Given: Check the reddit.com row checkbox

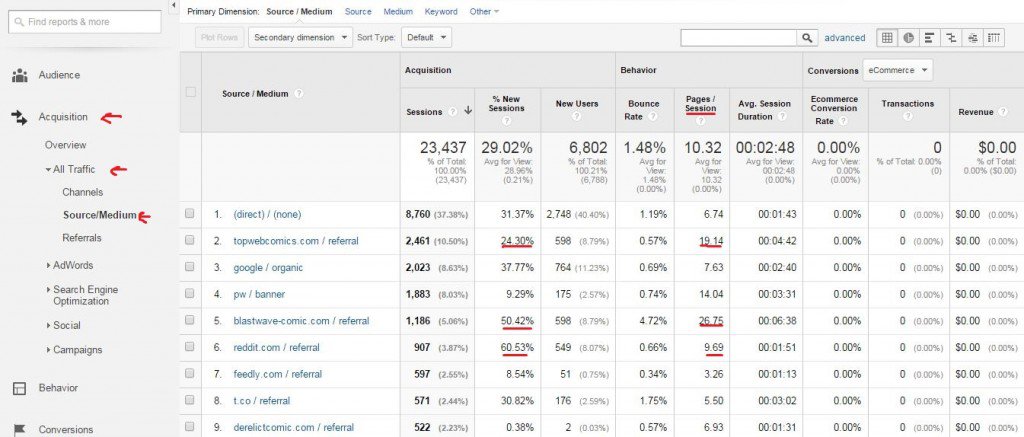Looking at the screenshot, I should coord(189,348).
